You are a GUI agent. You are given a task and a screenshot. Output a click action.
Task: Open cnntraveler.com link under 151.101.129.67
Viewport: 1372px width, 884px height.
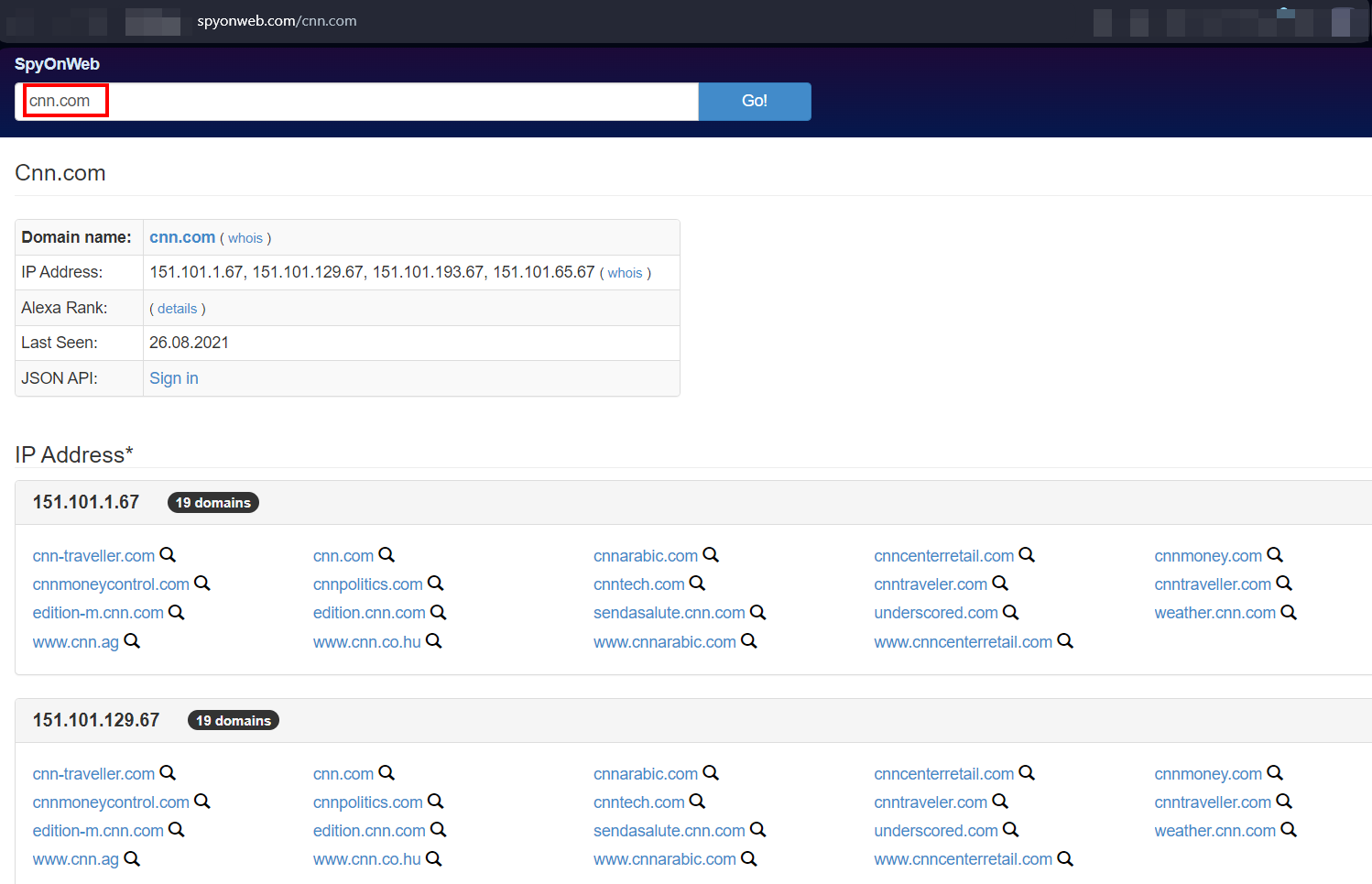931,802
